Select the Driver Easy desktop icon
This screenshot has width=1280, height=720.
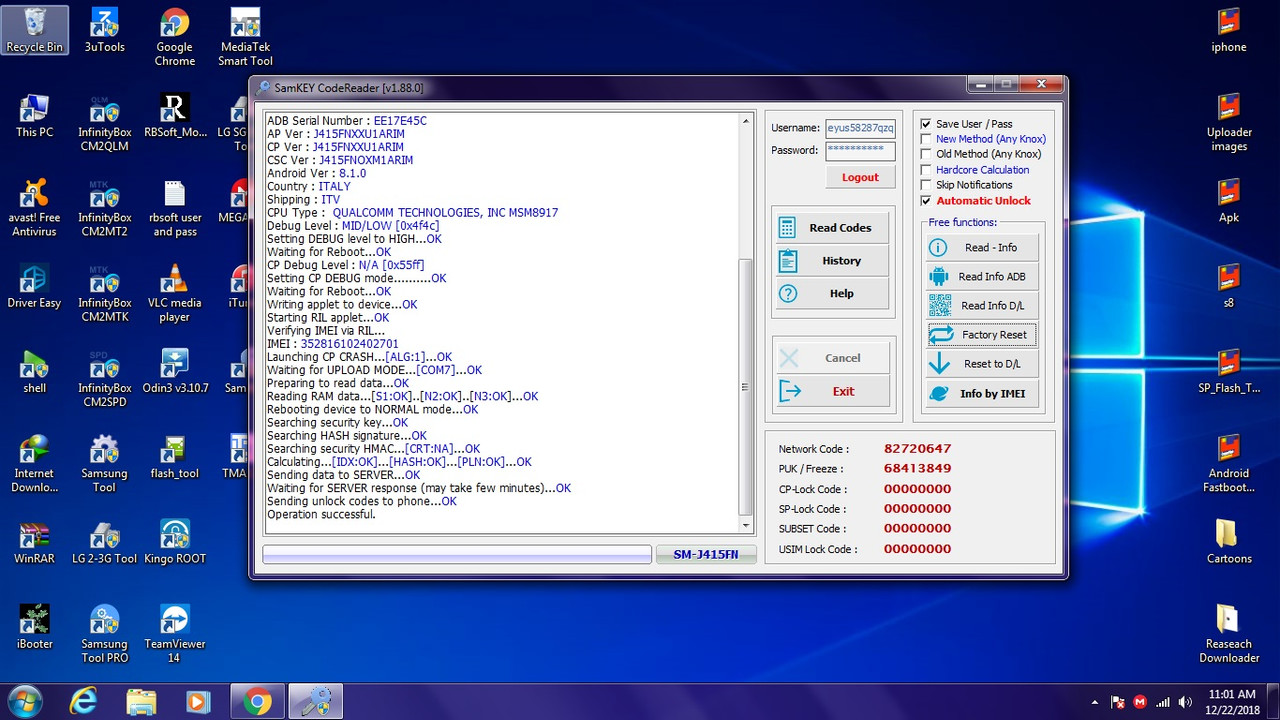[35, 286]
